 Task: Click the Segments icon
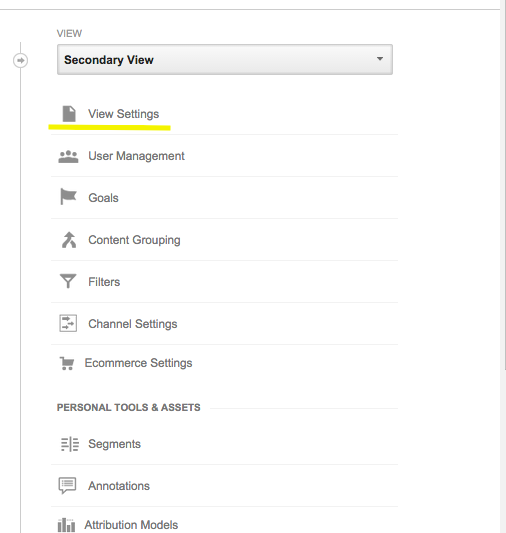coord(70,444)
